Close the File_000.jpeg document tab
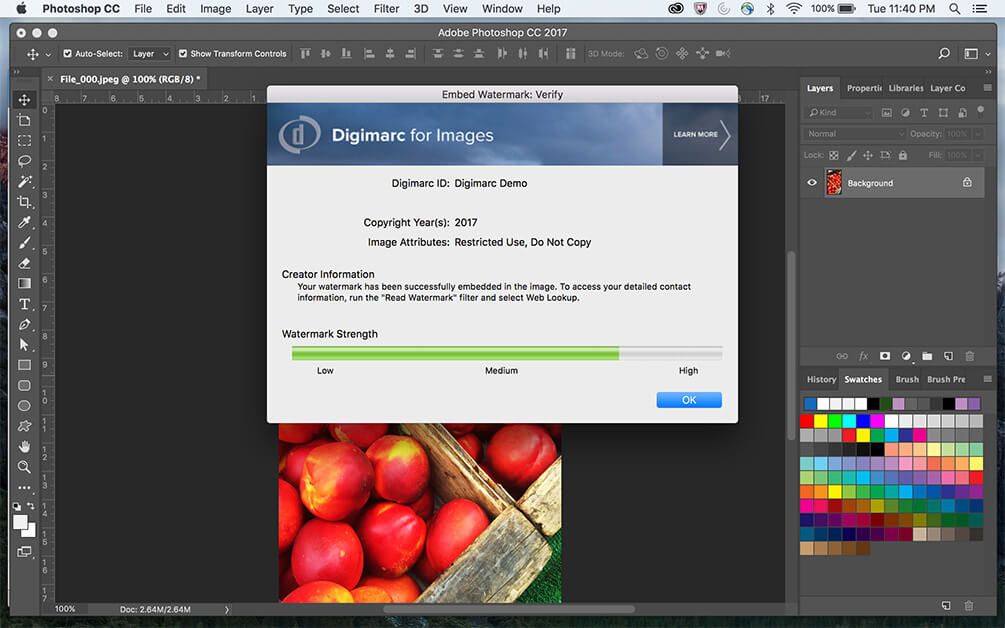Screen dimensions: 1005x628 click(50, 79)
